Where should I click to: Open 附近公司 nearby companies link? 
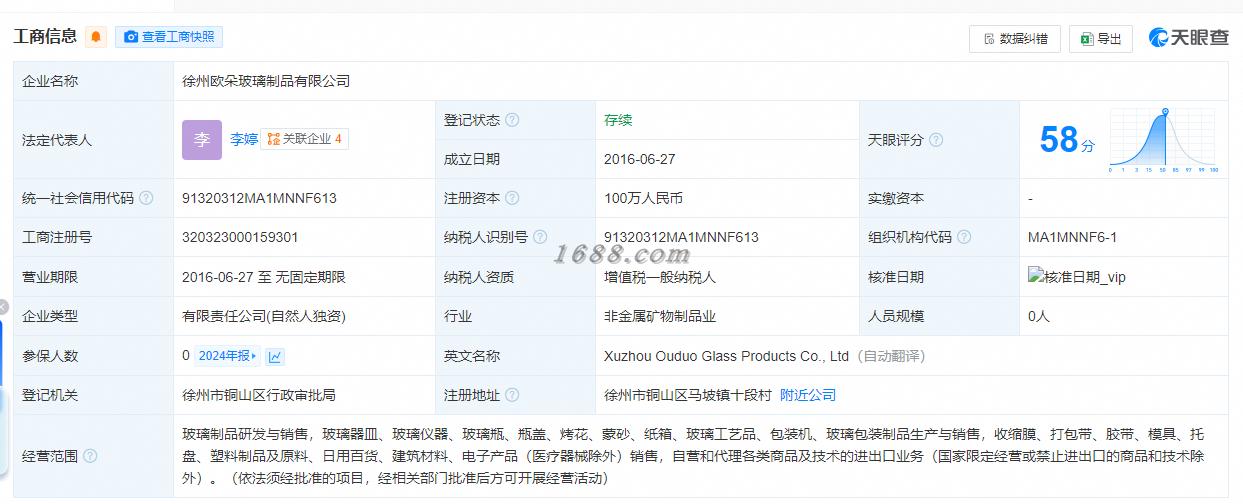point(808,395)
